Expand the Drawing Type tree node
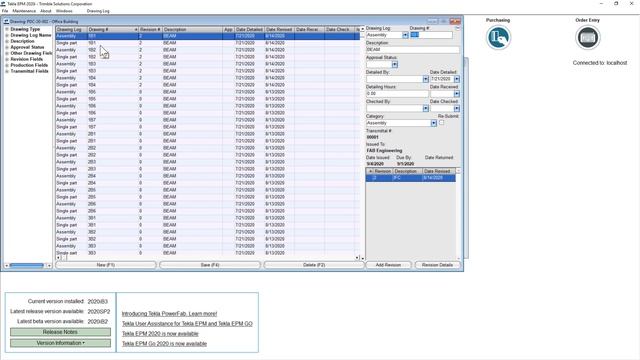Image resolution: width=640 pixels, height=360 pixels. [7, 29]
